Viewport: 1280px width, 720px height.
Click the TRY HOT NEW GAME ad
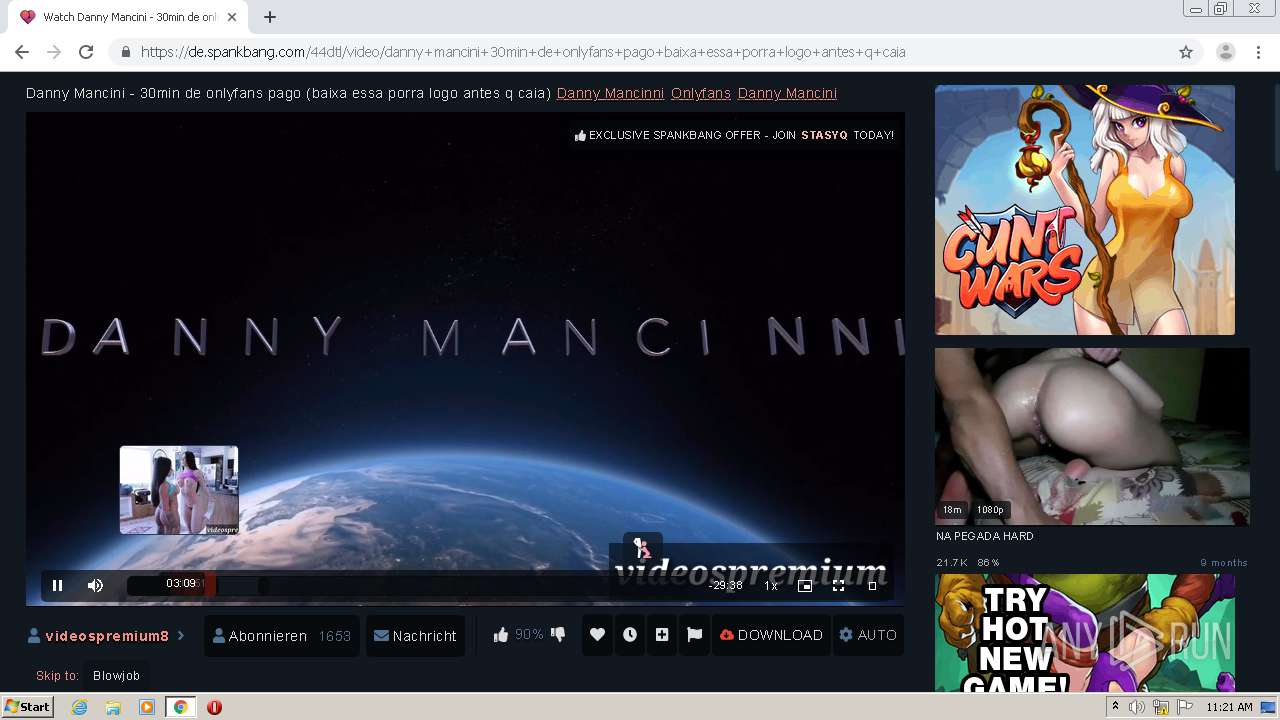1085,633
